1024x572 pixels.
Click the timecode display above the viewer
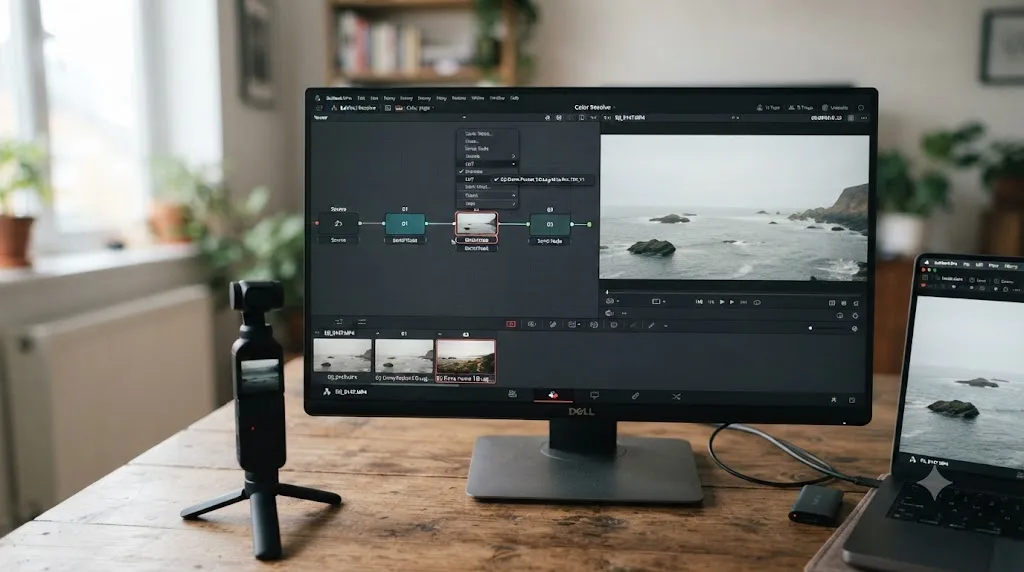click(826, 118)
